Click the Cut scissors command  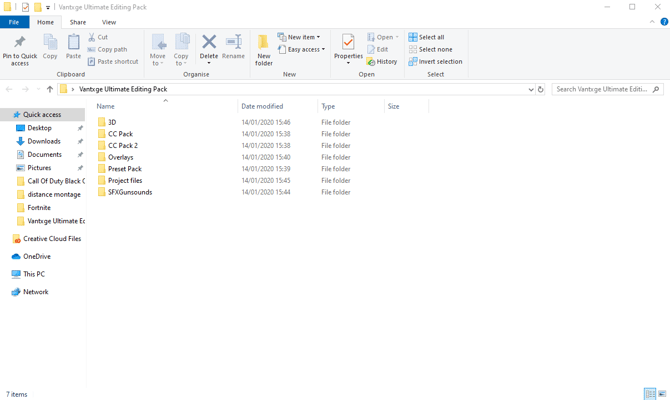pos(98,37)
